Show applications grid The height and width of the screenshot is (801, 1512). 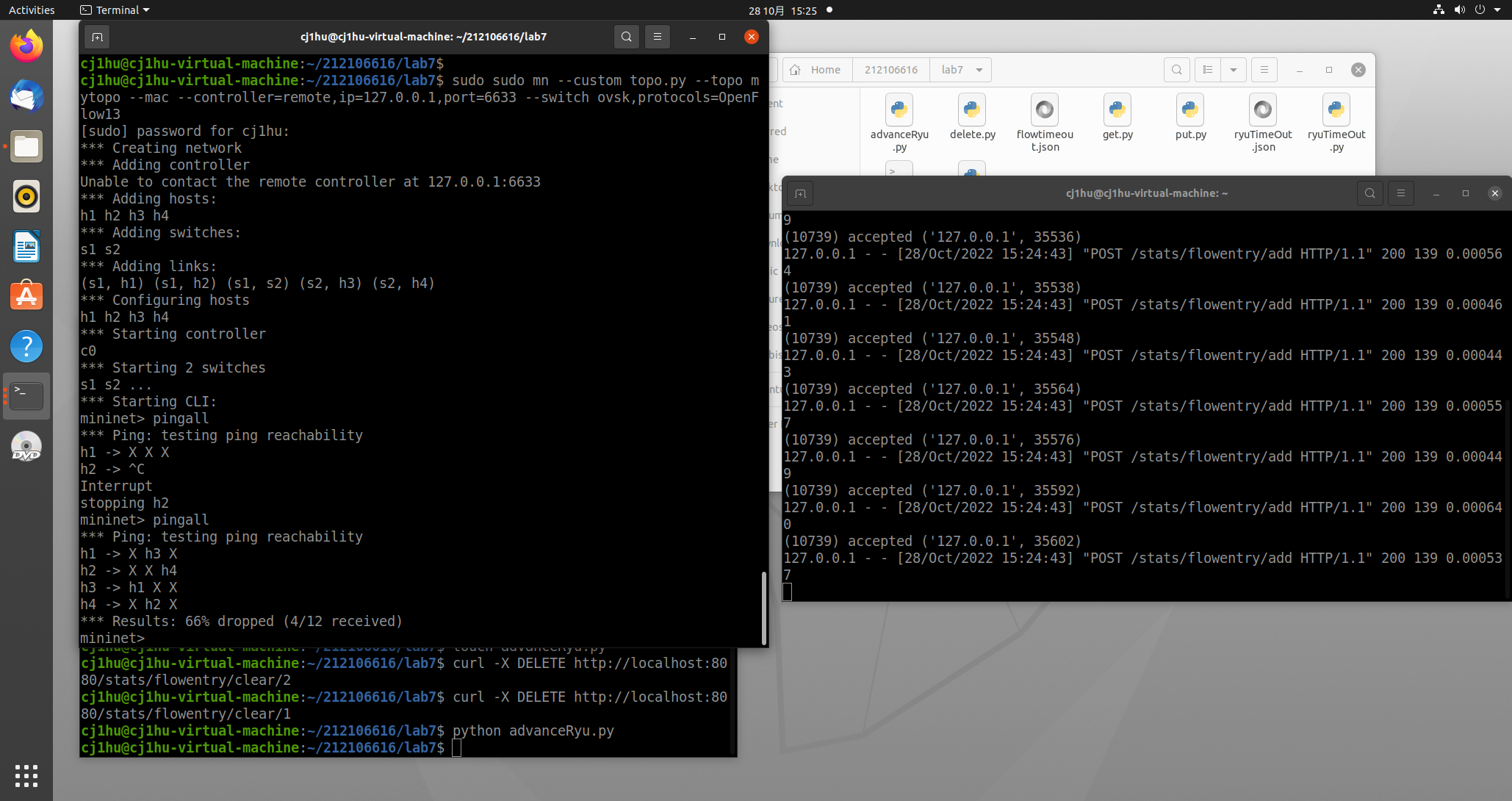[x=26, y=775]
